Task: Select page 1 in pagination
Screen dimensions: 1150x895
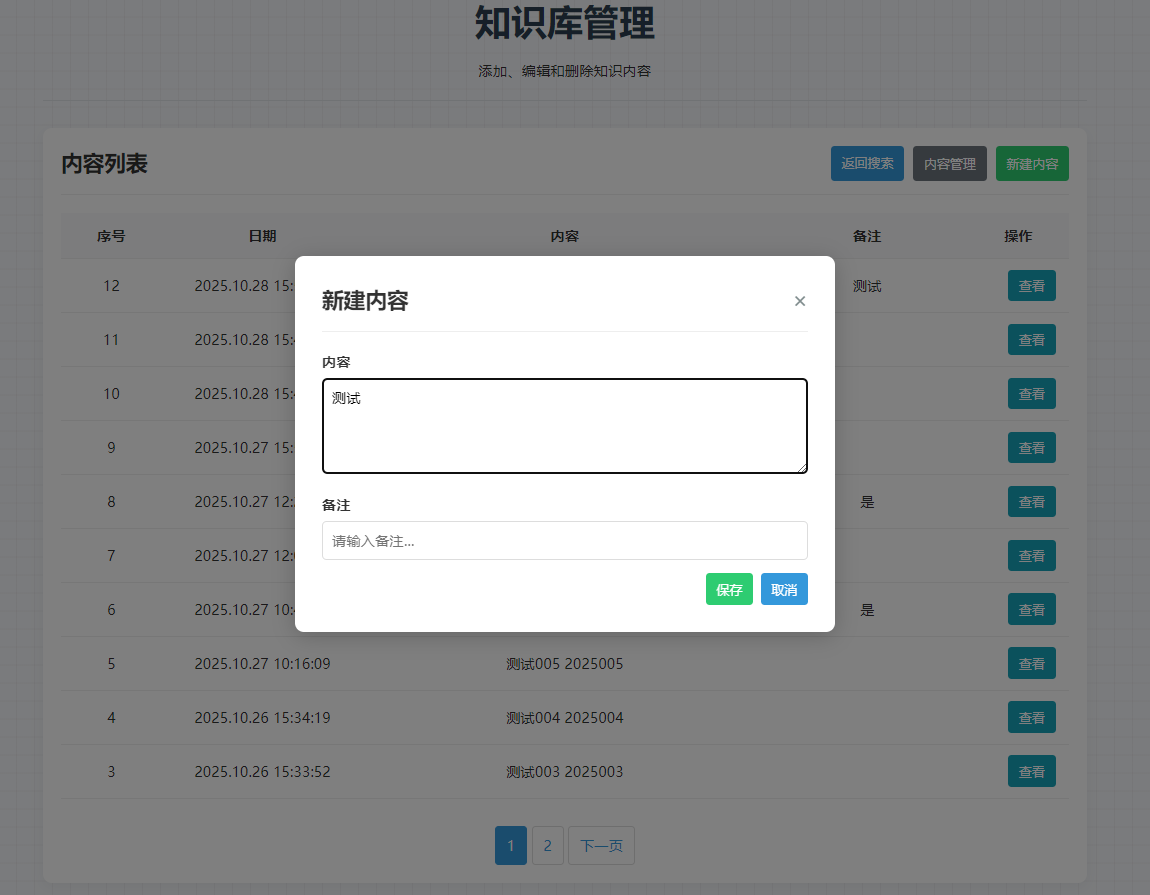Action: point(510,846)
